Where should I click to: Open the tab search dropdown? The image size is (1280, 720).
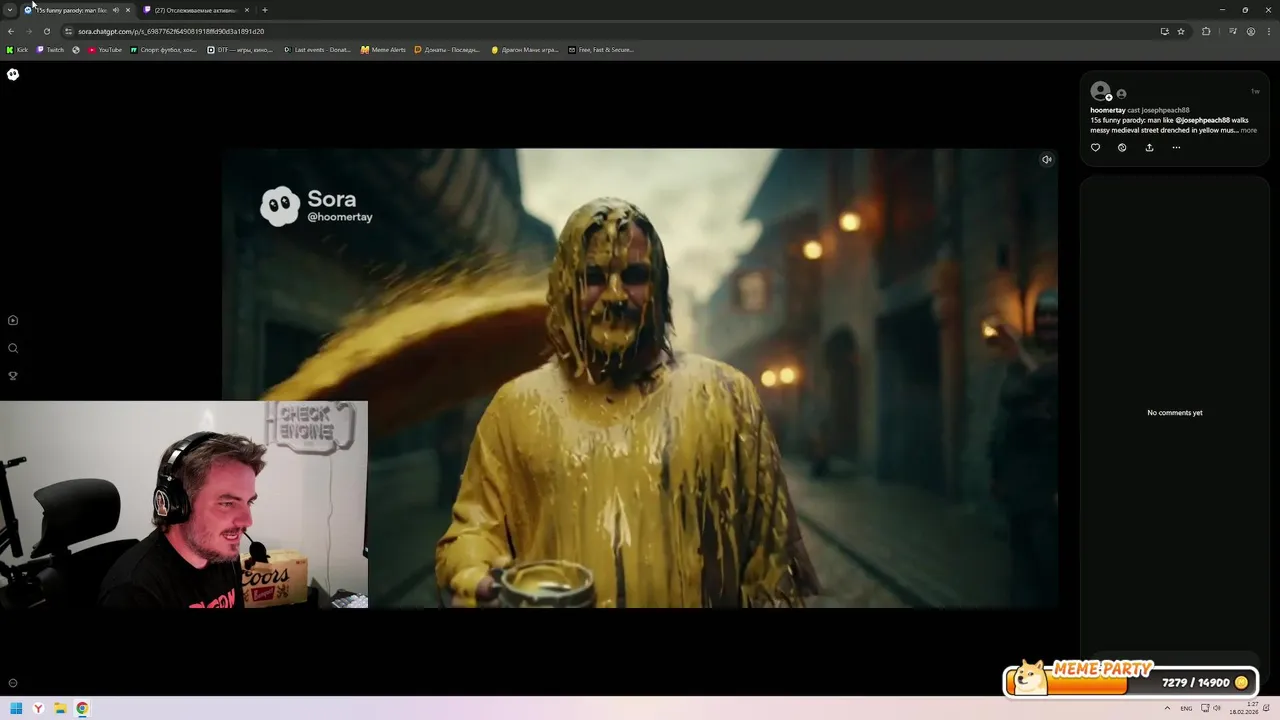pyautogui.click(x=10, y=10)
